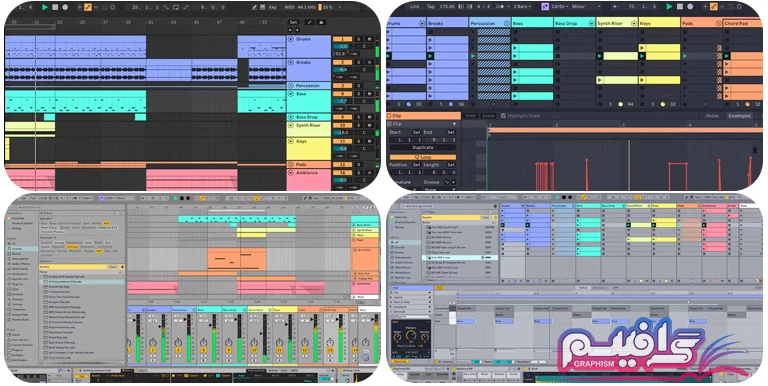Arm the Synth Riser track in arrangement view
Viewport: 768px width, 386px height.
[x=369, y=125]
